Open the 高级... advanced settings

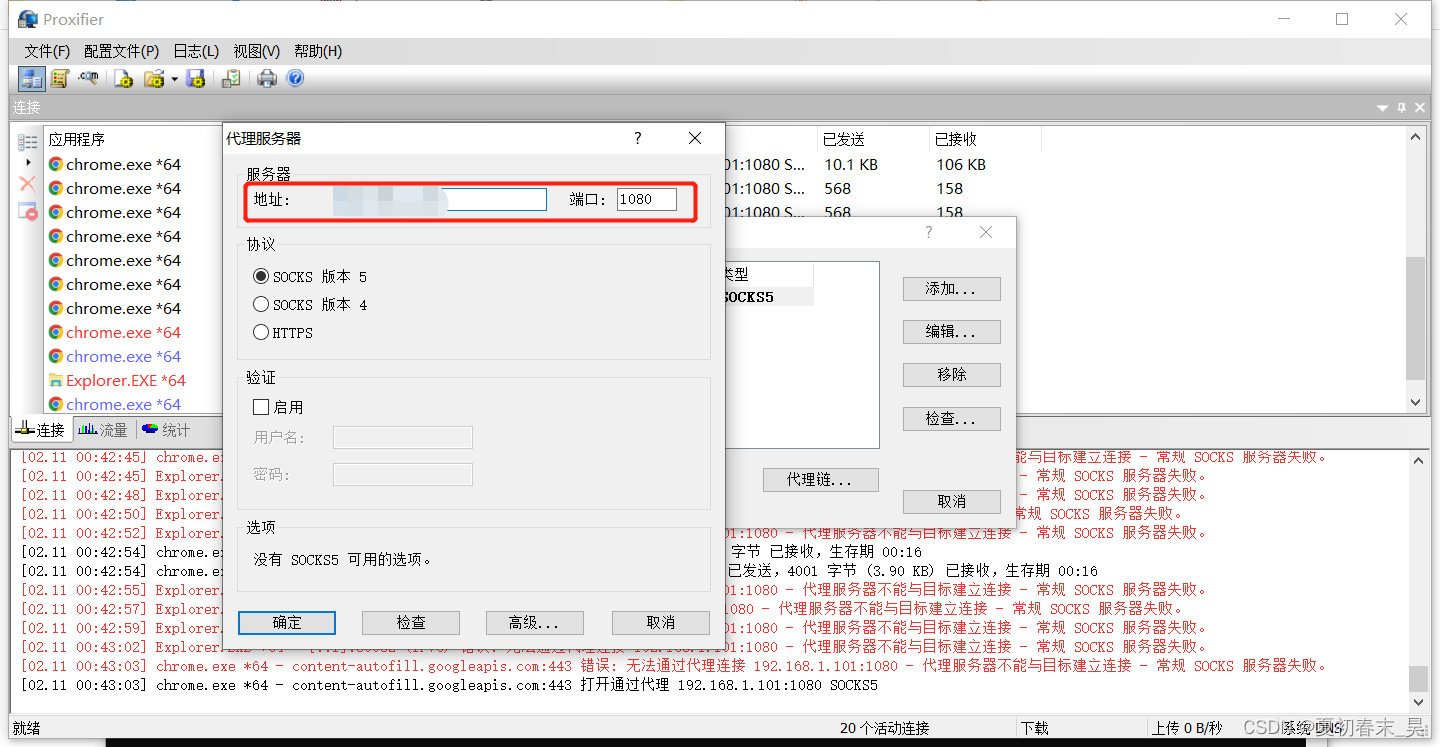(x=534, y=622)
